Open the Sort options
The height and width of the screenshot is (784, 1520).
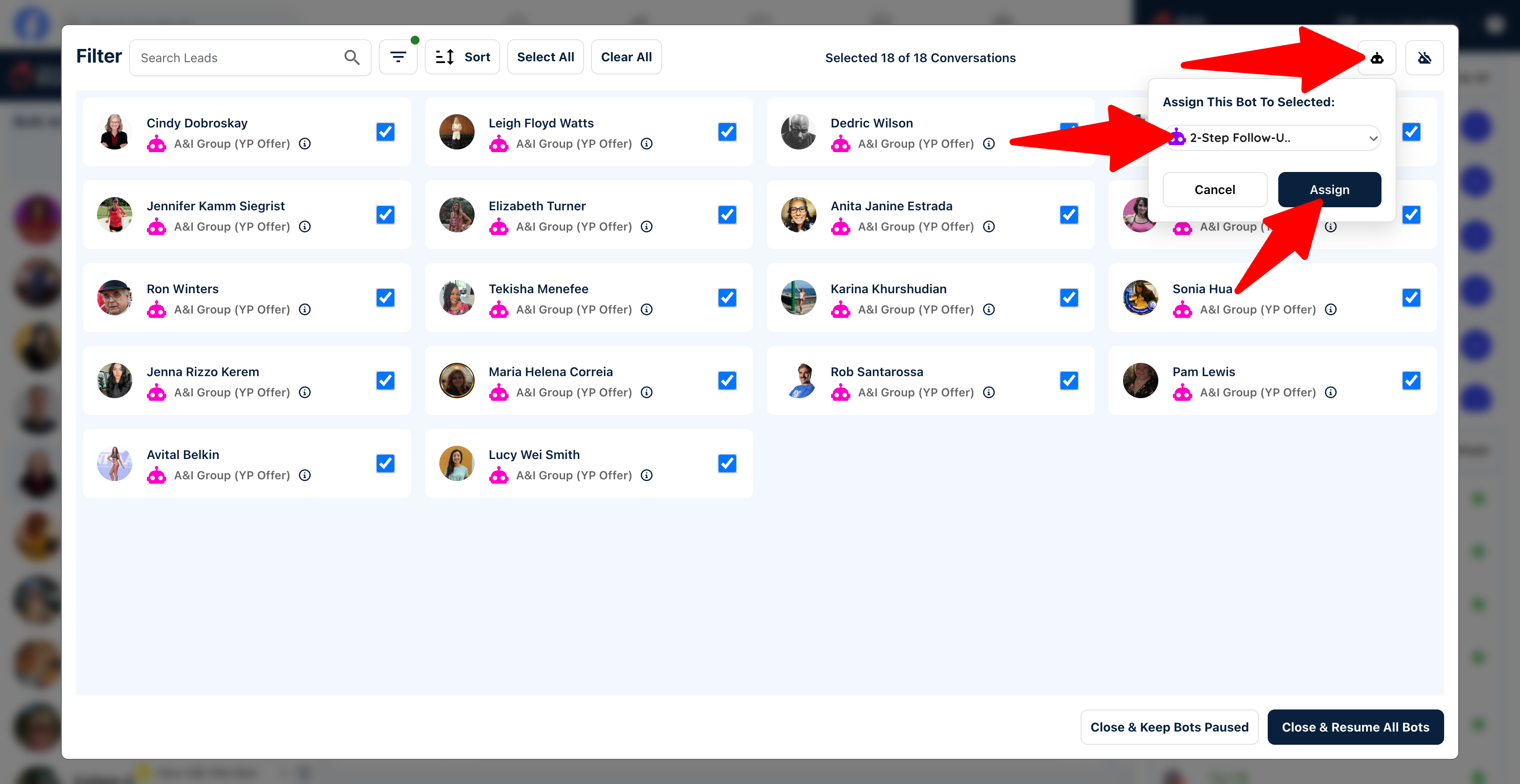coord(462,57)
